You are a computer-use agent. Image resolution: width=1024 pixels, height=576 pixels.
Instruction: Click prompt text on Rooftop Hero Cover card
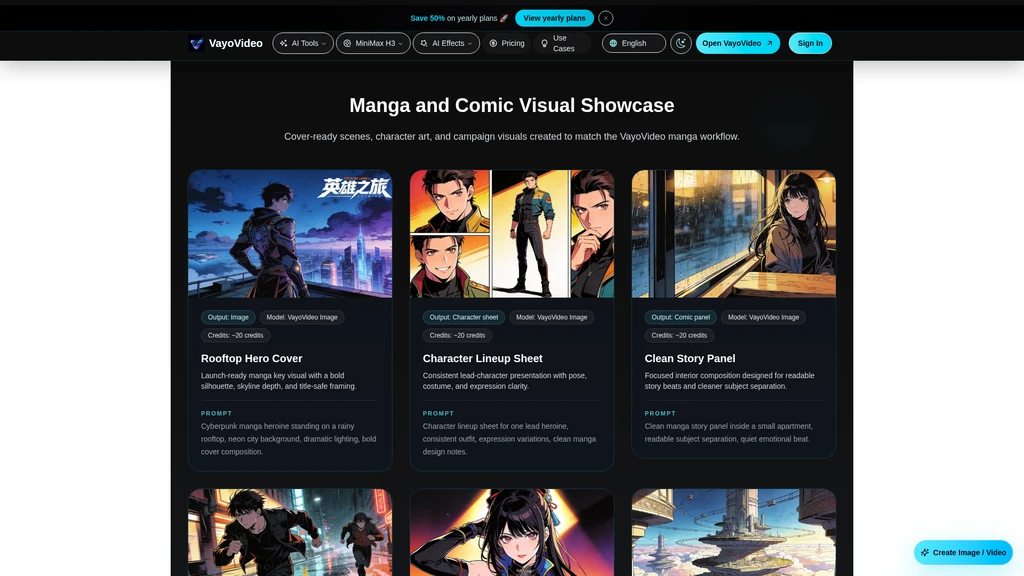[x=289, y=439]
